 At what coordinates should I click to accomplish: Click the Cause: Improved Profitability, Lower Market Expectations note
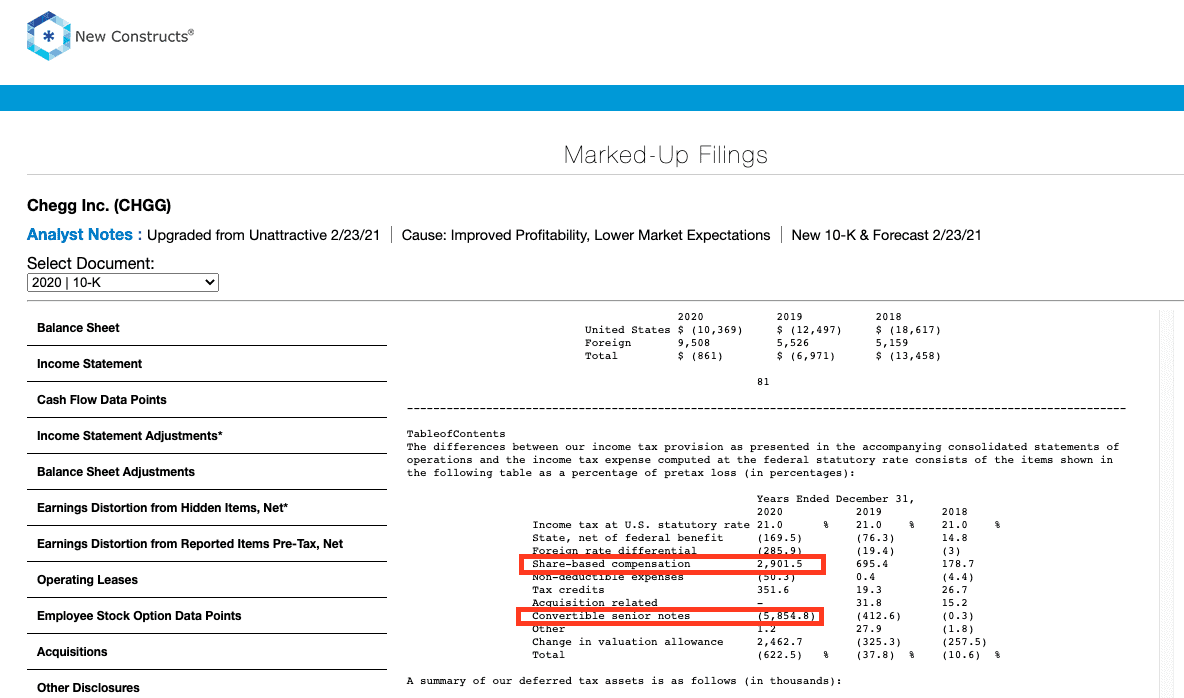click(586, 235)
